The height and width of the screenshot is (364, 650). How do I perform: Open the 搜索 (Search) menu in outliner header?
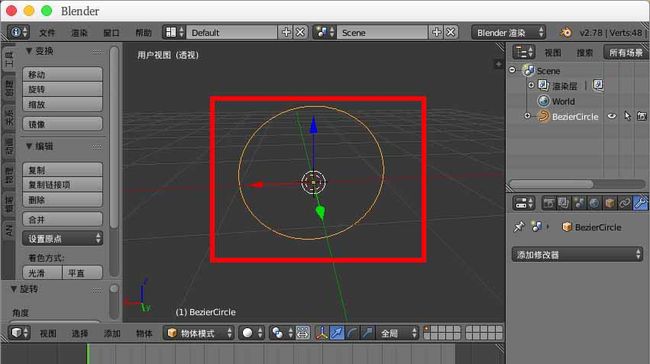[x=585, y=53]
